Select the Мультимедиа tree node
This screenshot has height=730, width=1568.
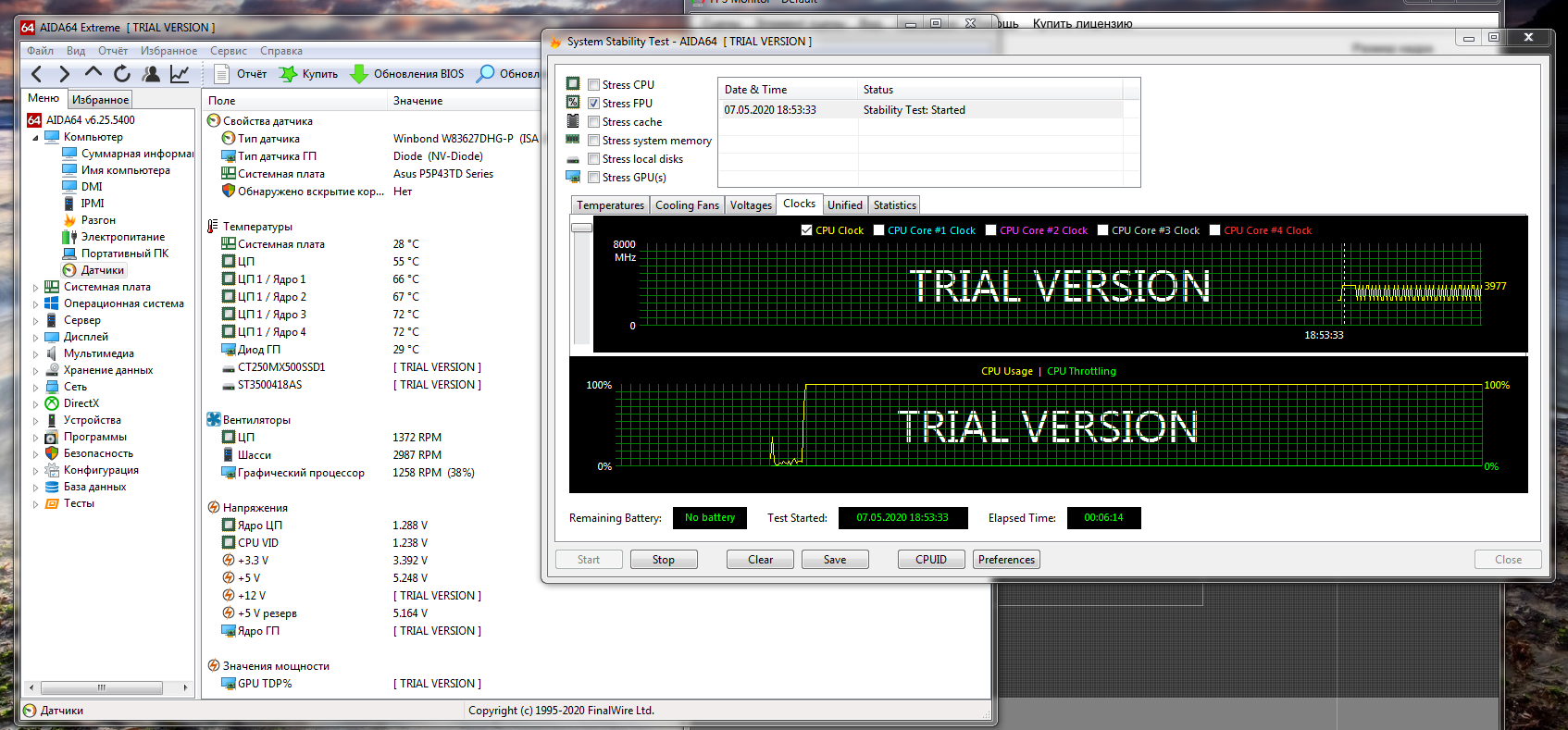click(x=90, y=353)
